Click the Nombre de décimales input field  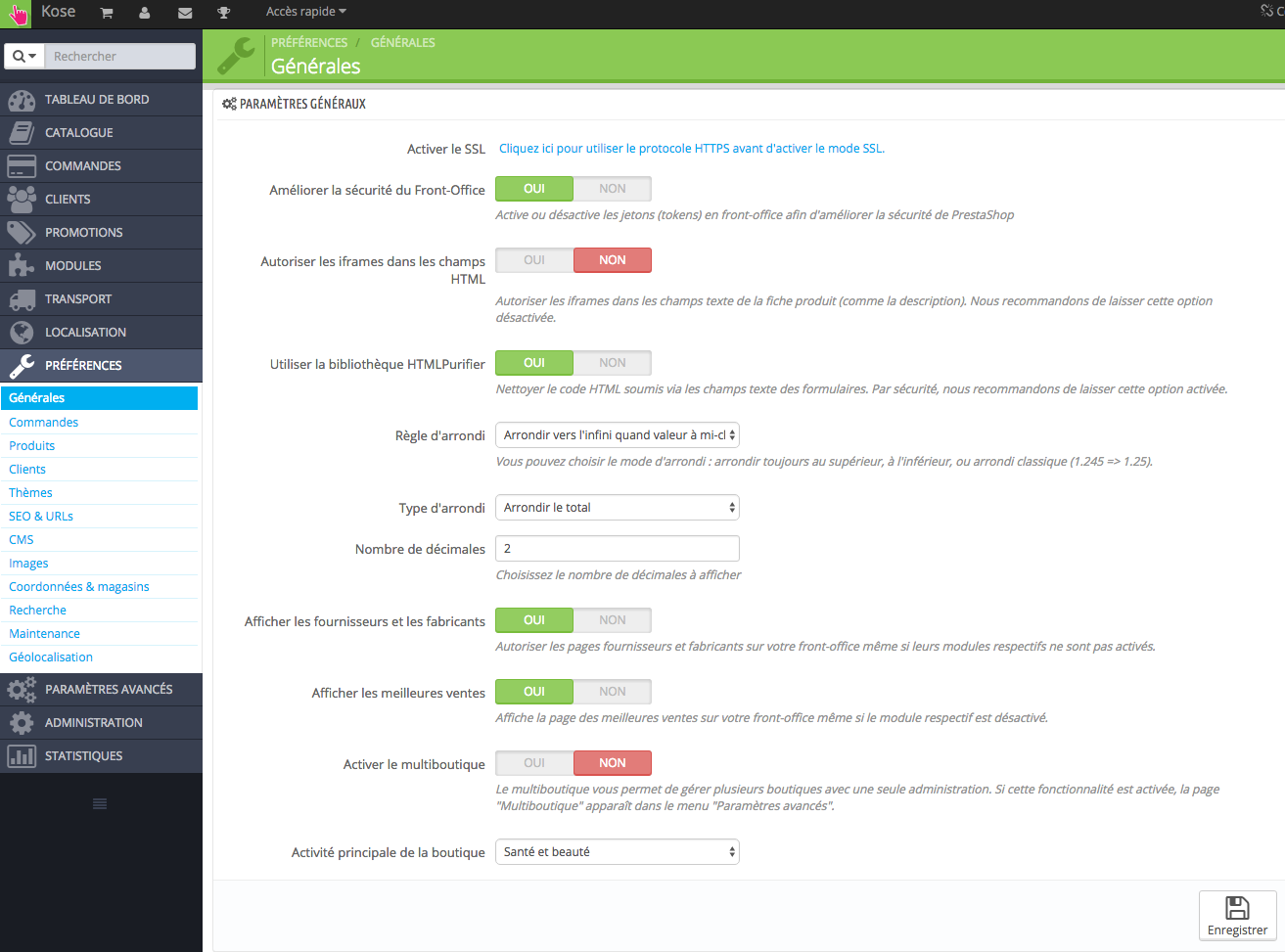618,549
